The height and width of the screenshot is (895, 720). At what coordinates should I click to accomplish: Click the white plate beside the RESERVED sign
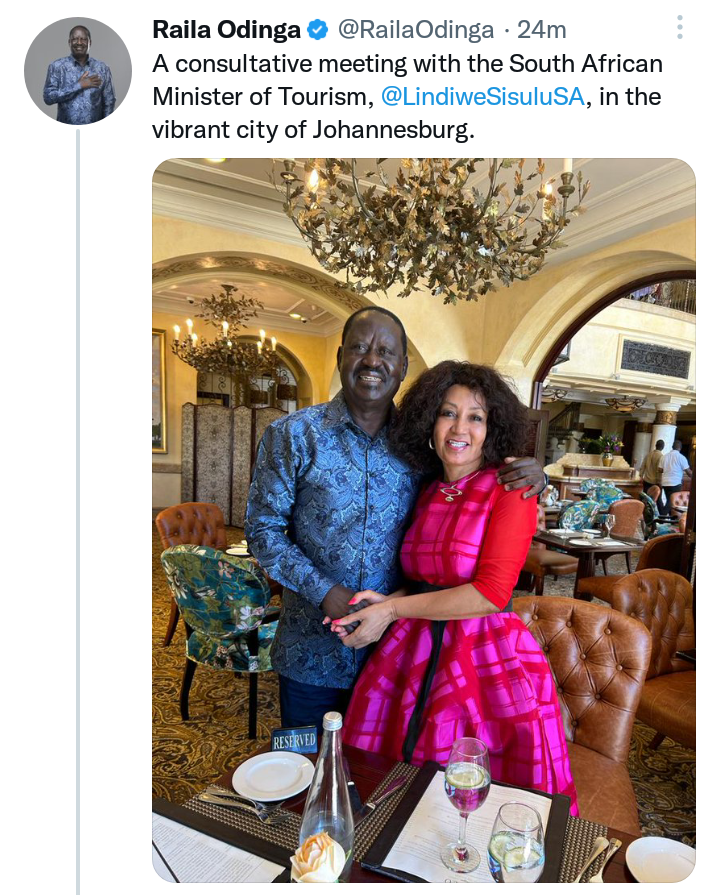pyautogui.click(x=273, y=776)
